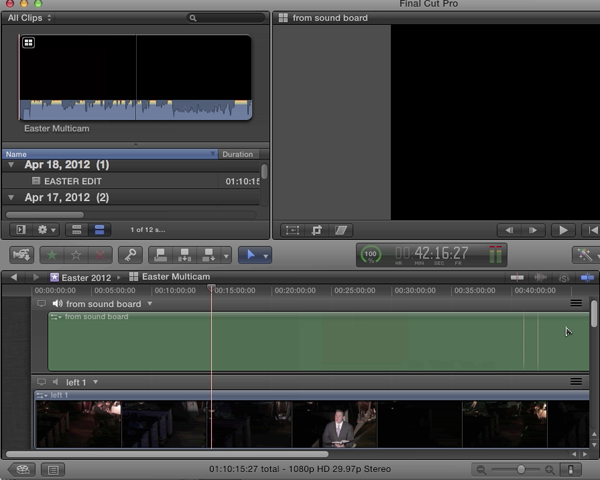The image size is (600, 480).
Task: Select the arrow Select tool
Action: 250,255
